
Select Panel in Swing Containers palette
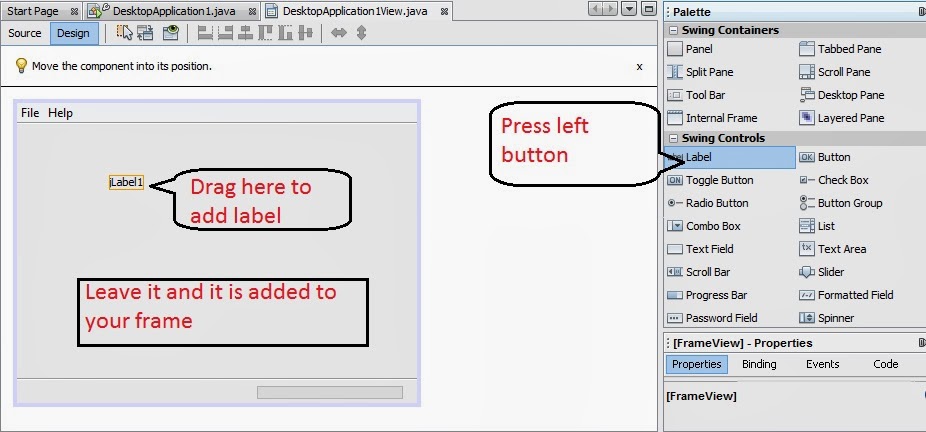tap(690, 49)
